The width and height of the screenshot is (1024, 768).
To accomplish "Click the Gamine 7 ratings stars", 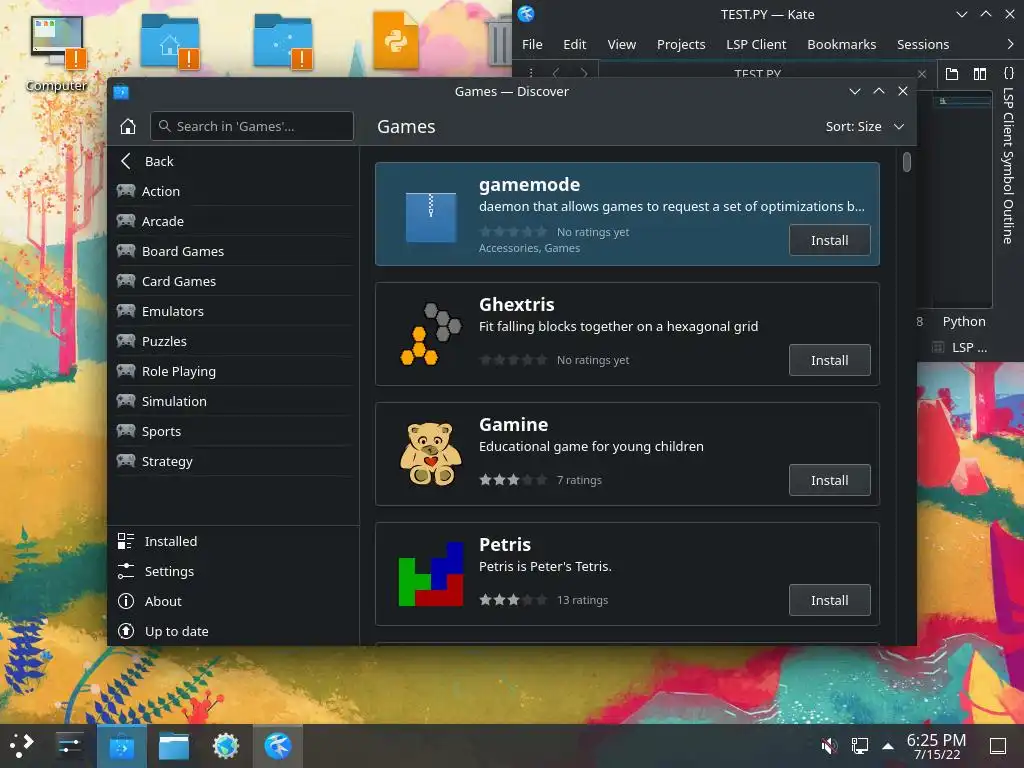I will (x=513, y=480).
